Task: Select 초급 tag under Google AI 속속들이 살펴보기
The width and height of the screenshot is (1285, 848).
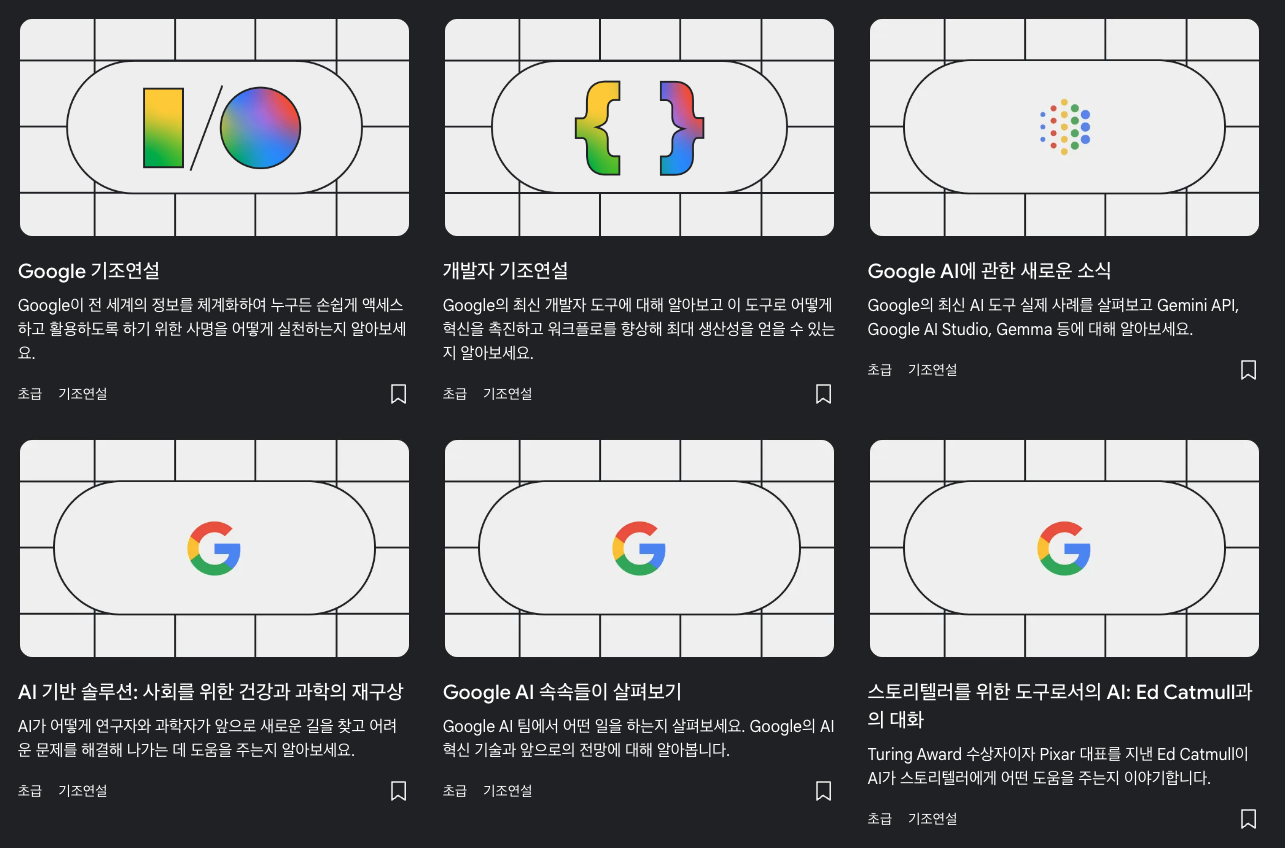Action: [455, 791]
